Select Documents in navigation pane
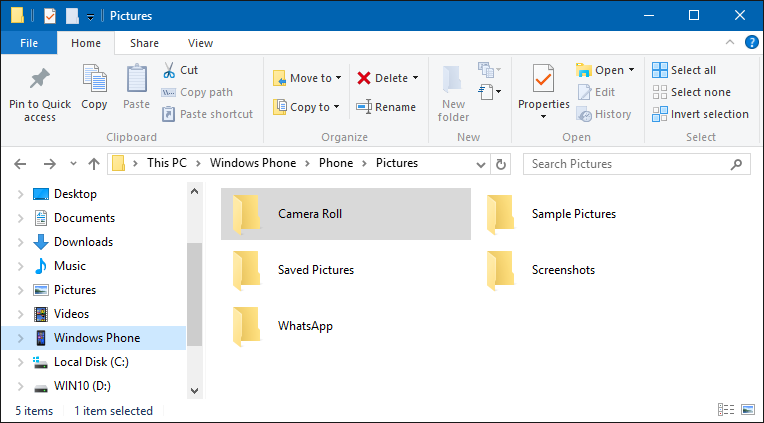The width and height of the screenshot is (764, 423). 84,218
